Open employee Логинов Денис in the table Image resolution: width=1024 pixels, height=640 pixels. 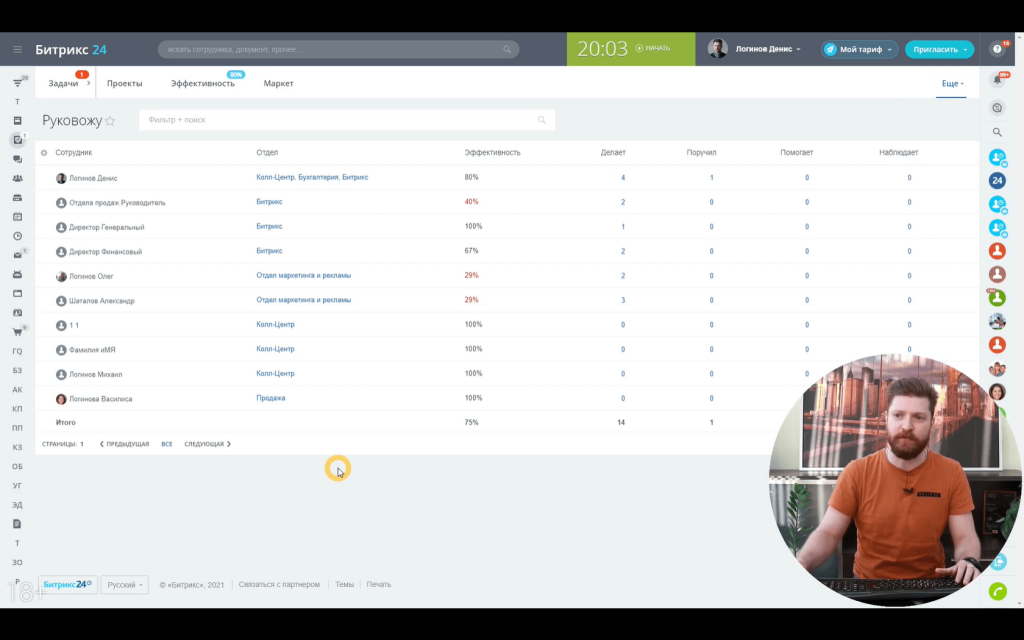tap(93, 178)
